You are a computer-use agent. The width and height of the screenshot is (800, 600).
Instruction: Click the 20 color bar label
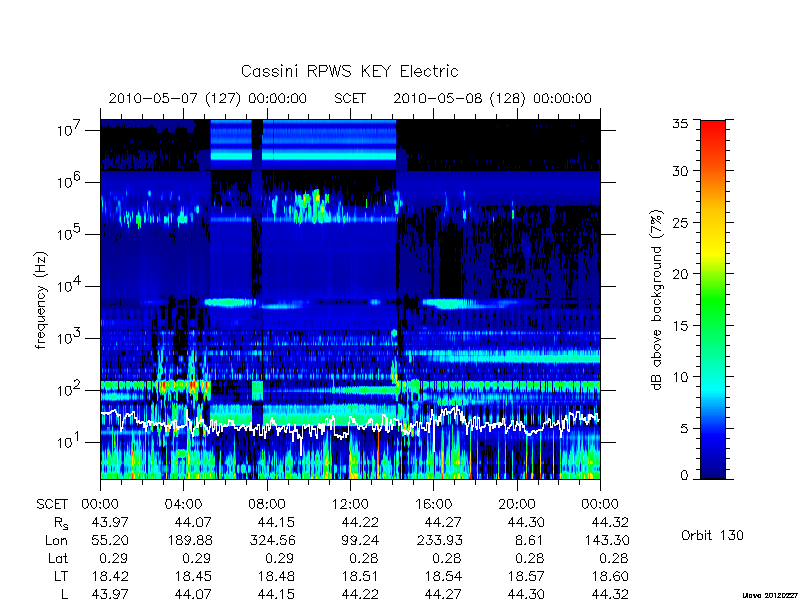680,274
